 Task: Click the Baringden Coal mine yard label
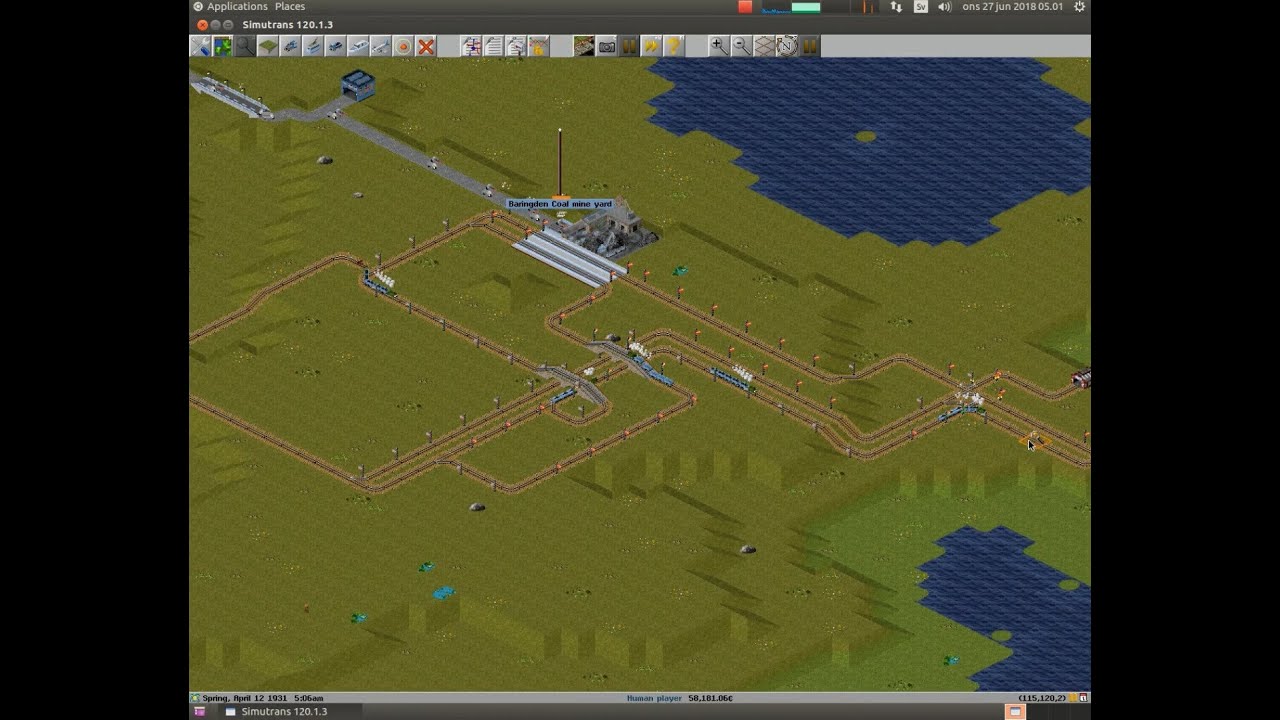click(560, 204)
